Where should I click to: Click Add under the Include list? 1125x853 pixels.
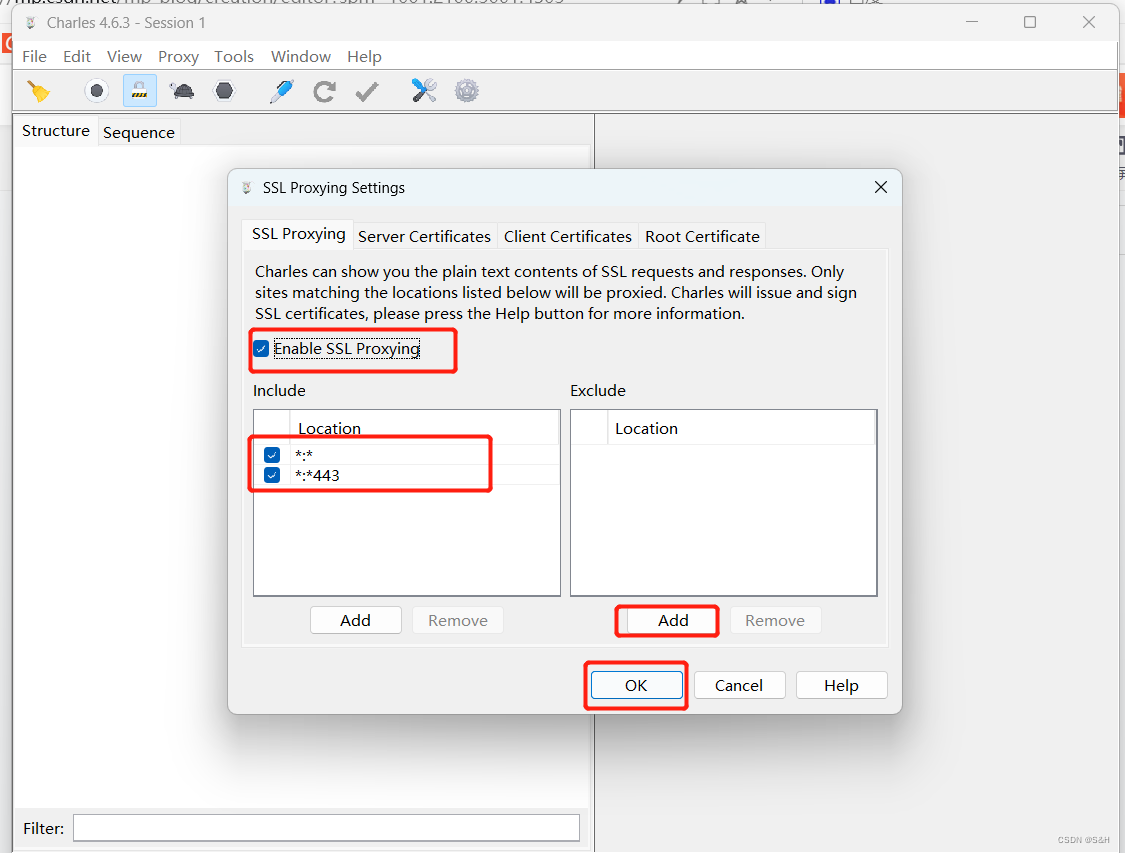click(x=356, y=621)
